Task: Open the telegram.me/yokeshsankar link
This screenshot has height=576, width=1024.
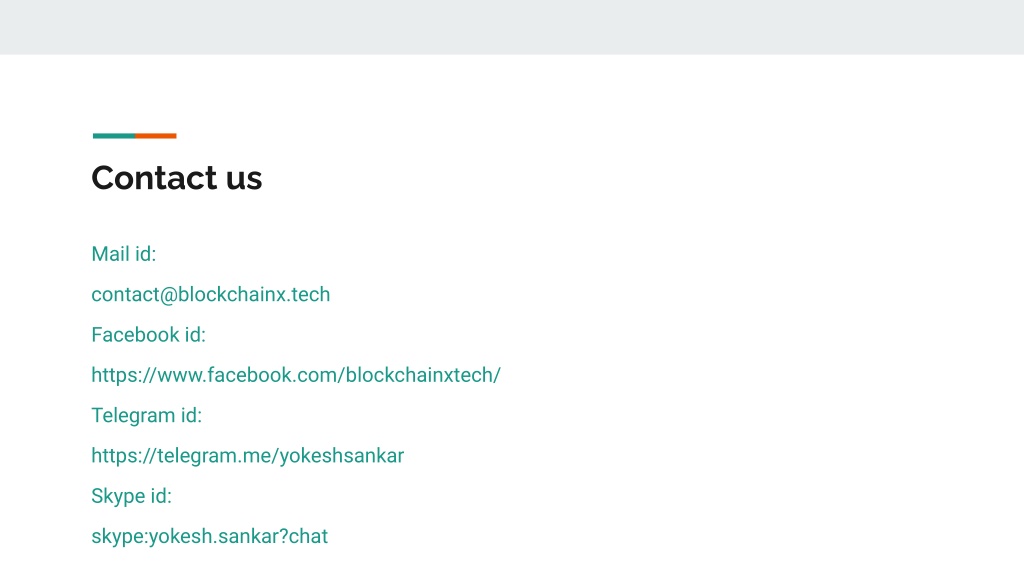Action: (248, 456)
